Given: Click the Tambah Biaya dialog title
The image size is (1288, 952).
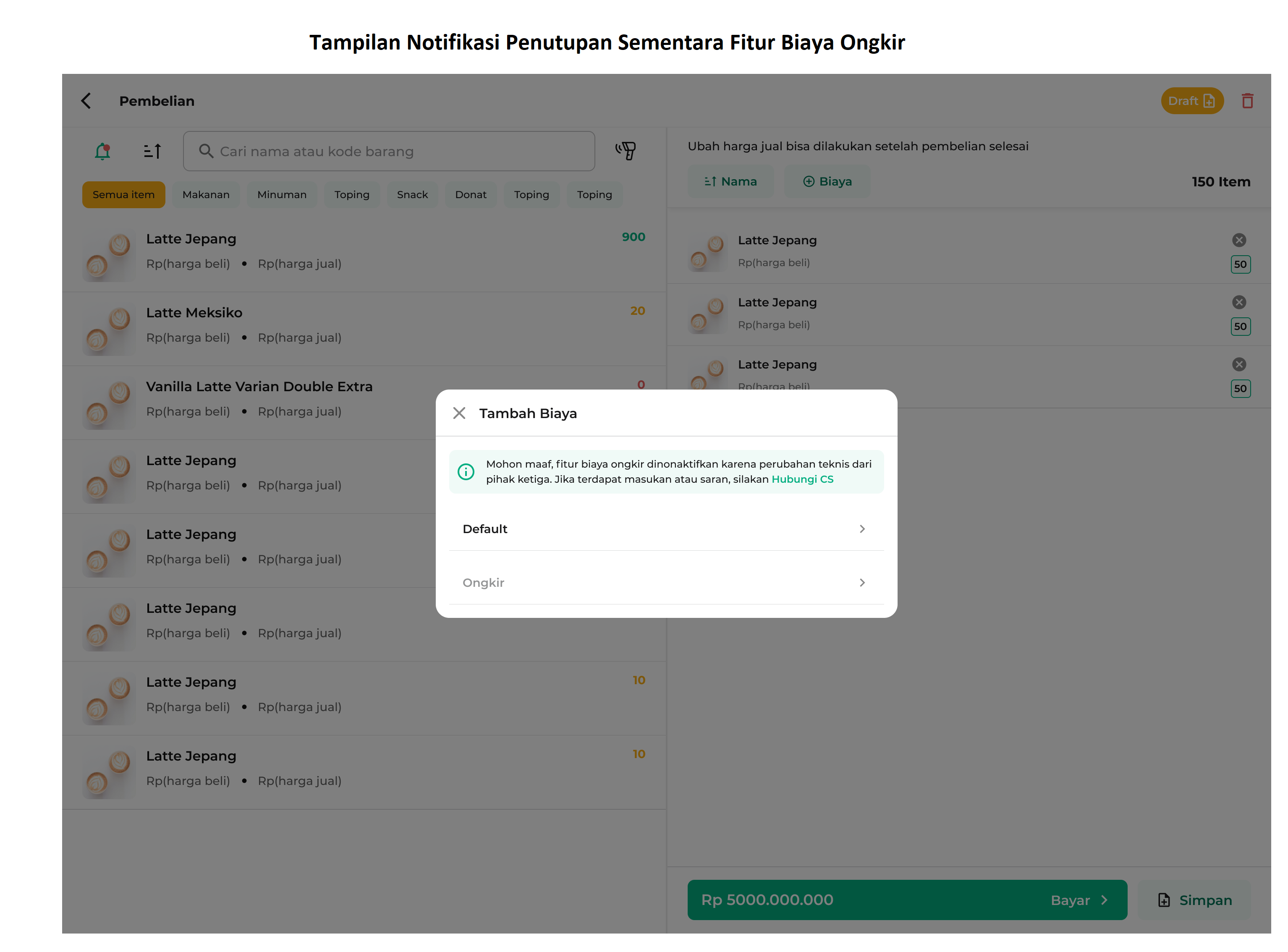Looking at the screenshot, I should [x=528, y=413].
